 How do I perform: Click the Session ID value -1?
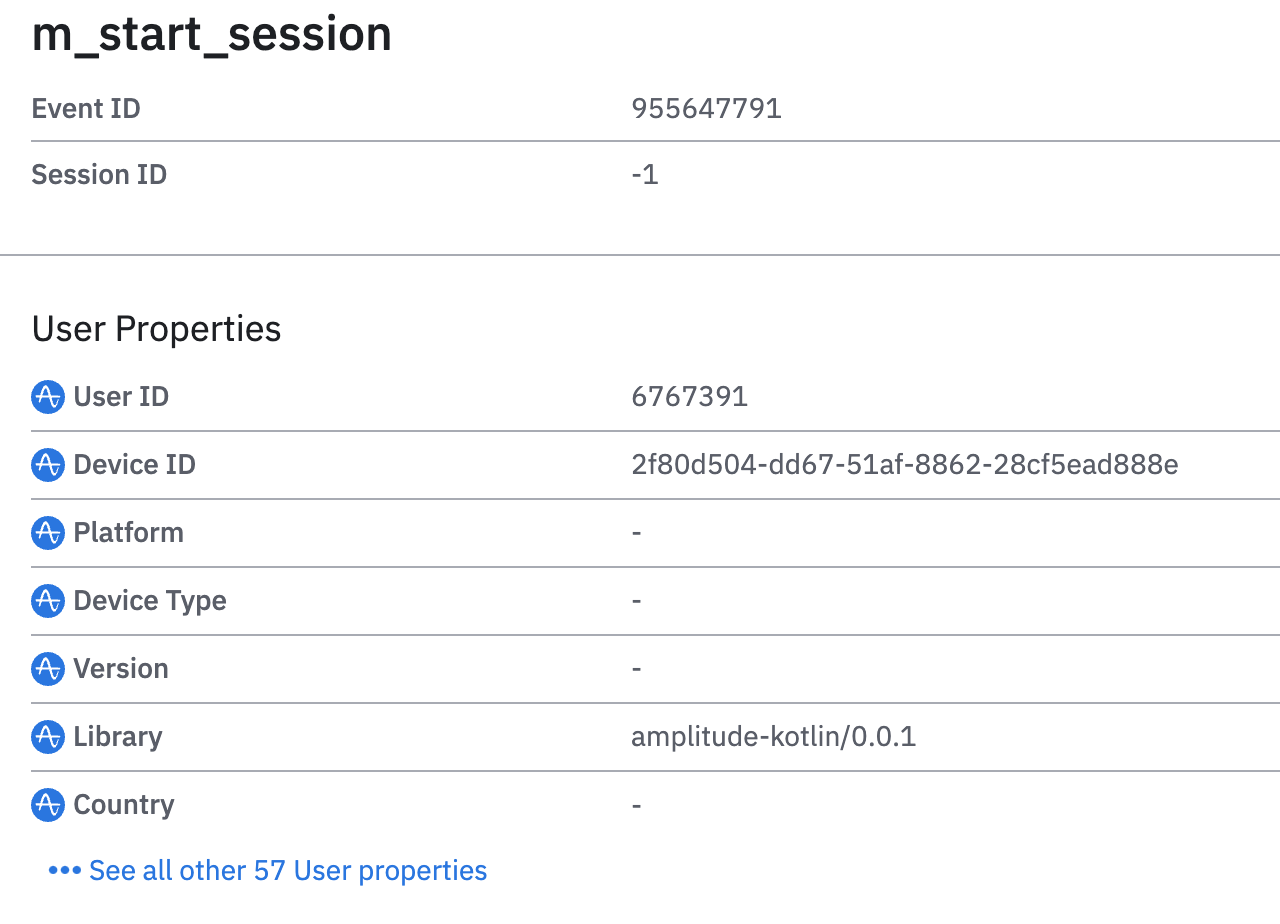(644, 174)
